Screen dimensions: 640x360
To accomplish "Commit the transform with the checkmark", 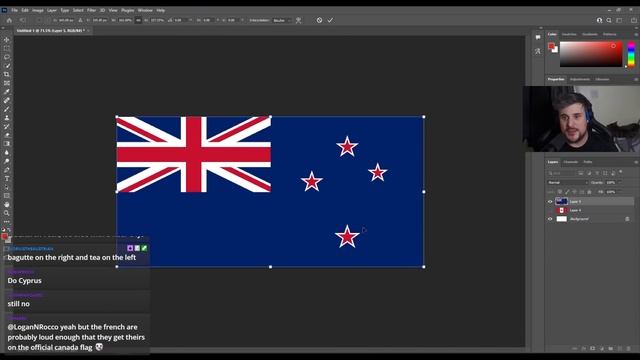I will [x=330, y=20].
